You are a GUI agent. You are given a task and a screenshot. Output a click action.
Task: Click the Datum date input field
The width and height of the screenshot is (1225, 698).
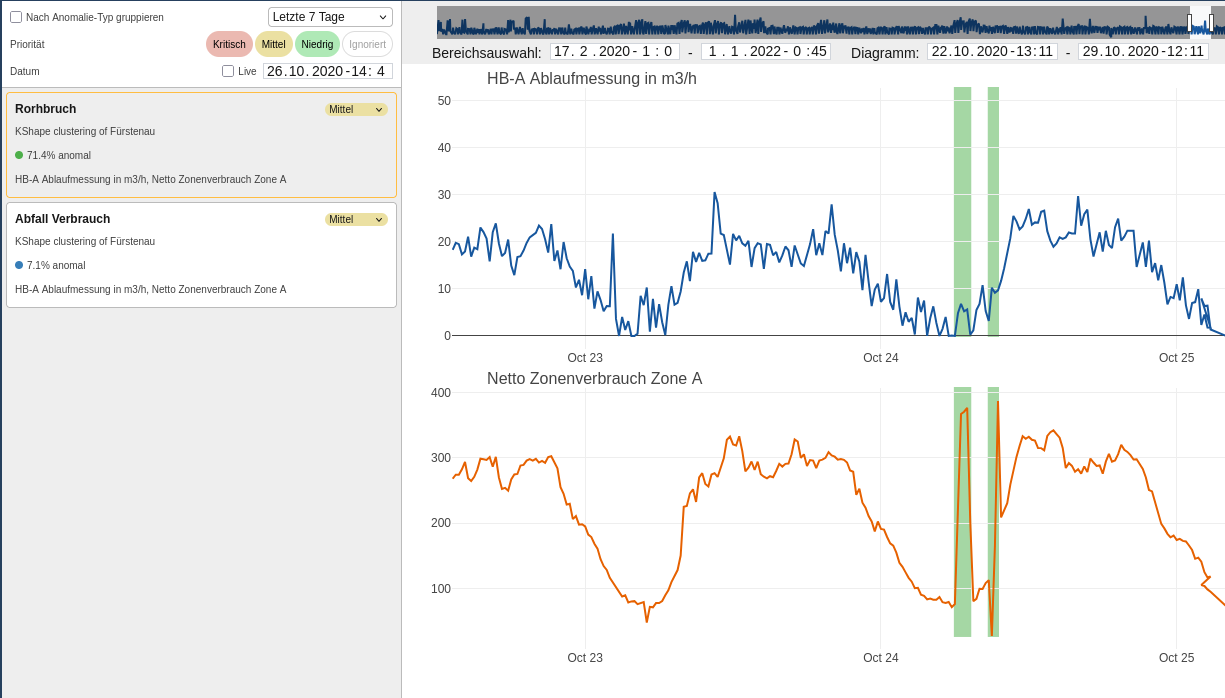(x=328, y=71)
